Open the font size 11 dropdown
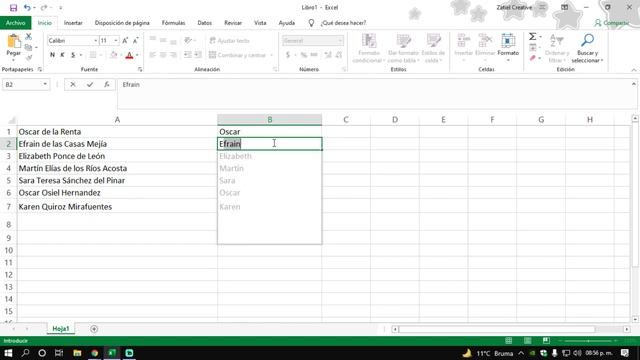The width and height of the screenshot is (640, 360). [x=116, y=41]
